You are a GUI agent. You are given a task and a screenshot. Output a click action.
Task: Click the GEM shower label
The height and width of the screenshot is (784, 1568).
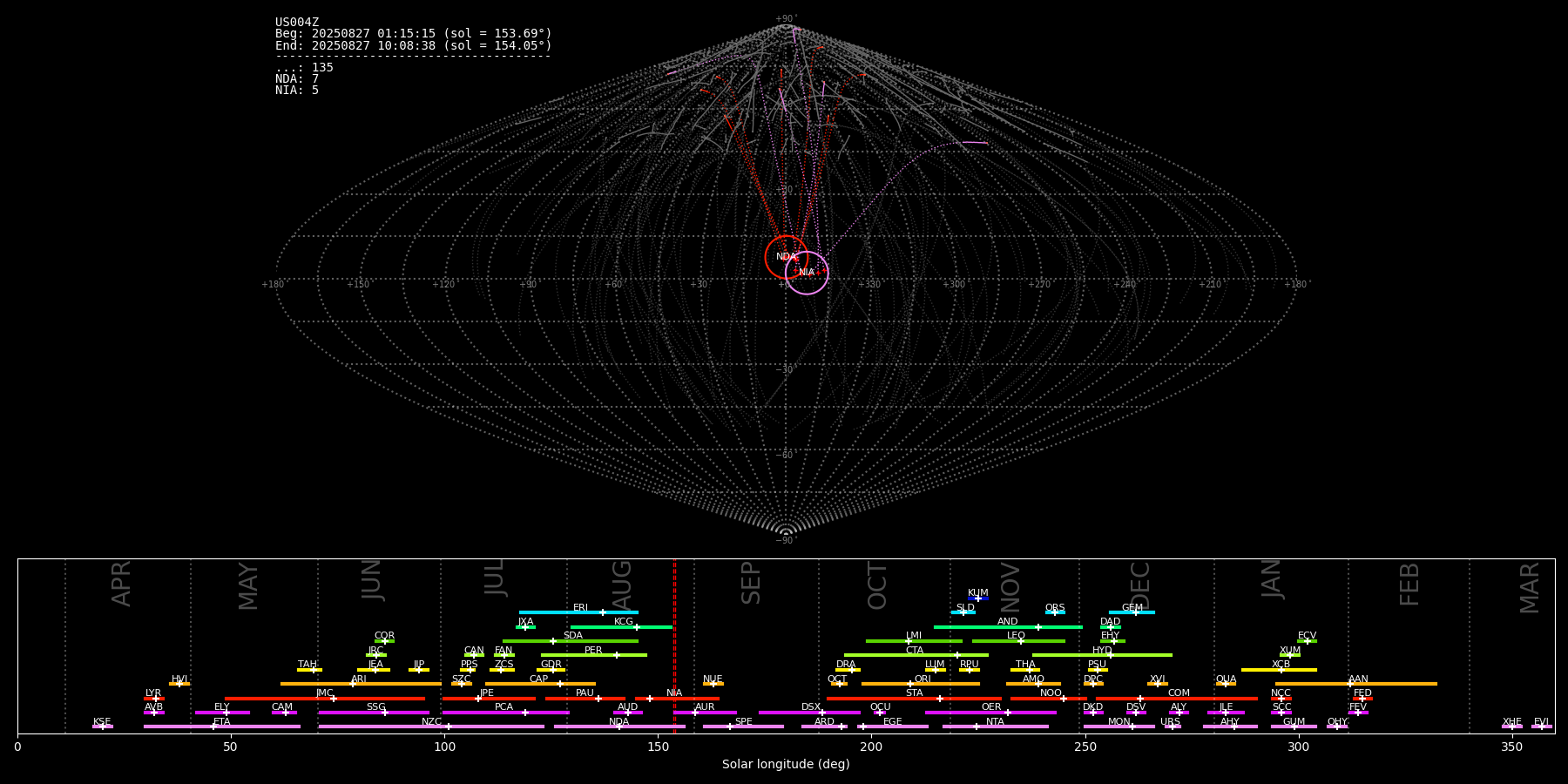tap(1132, 608)
